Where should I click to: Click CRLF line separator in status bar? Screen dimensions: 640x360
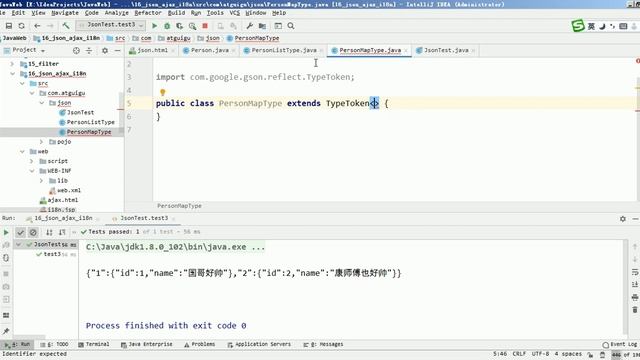coord(519,354)
